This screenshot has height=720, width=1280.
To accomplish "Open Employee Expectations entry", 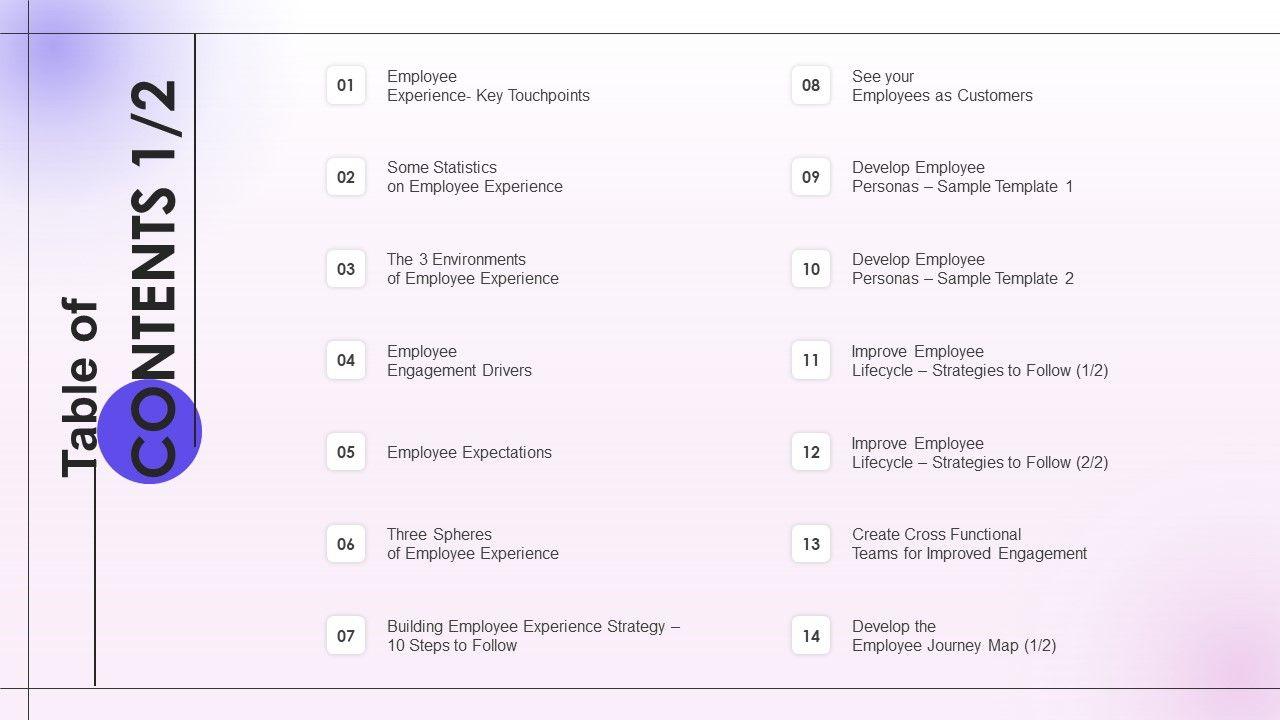I will click(469, 452).
